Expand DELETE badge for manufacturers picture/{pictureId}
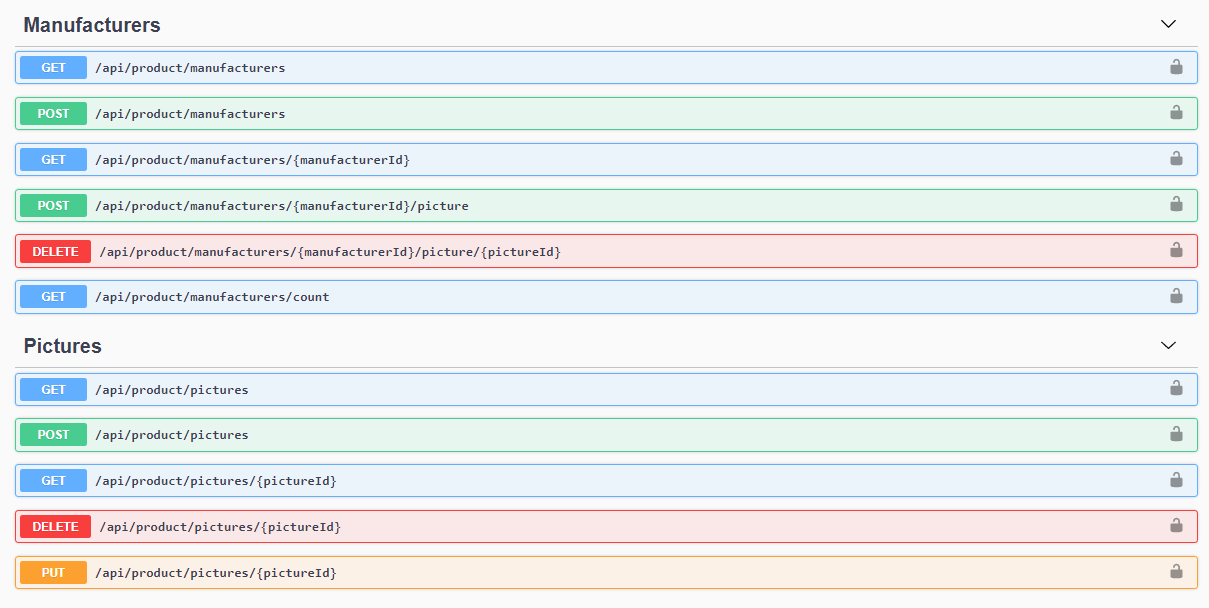The width and height of the screenshot is (1209, 608). (56, 252)
